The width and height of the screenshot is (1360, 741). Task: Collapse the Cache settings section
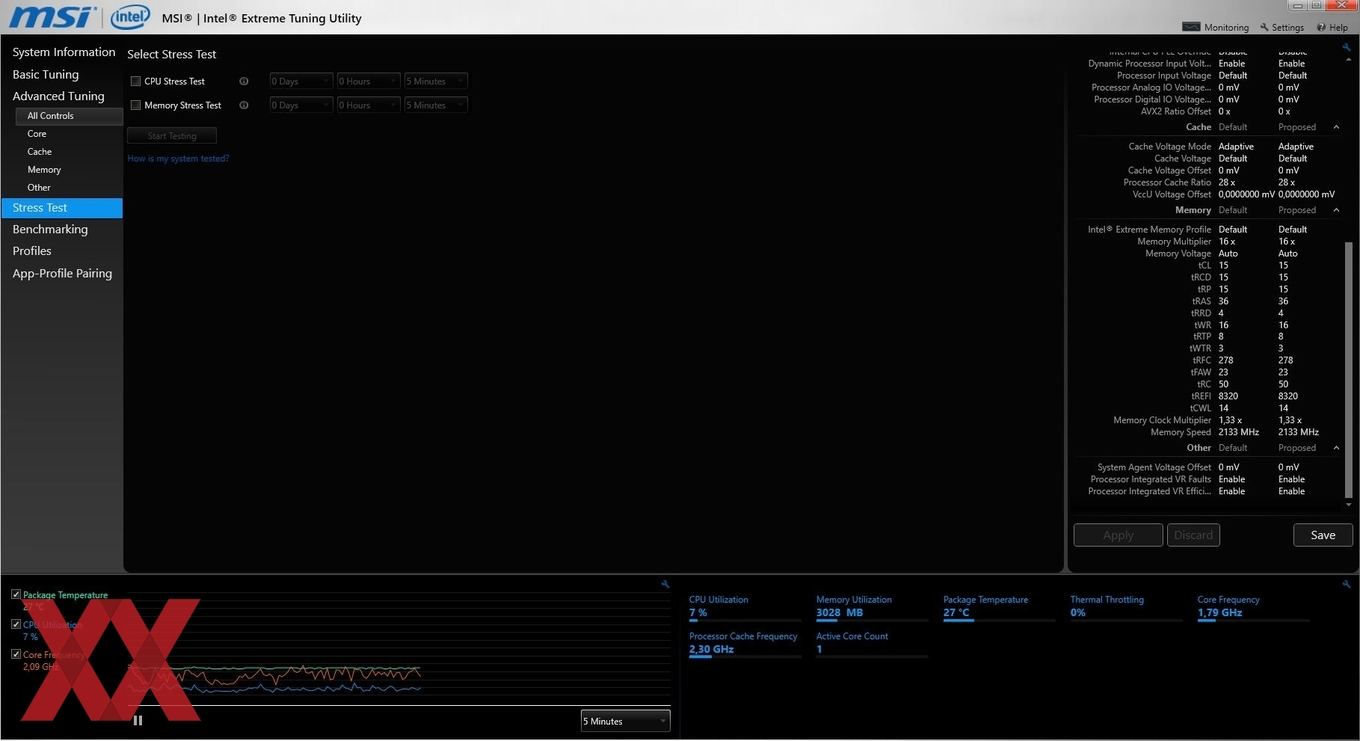click(1336, 127)
